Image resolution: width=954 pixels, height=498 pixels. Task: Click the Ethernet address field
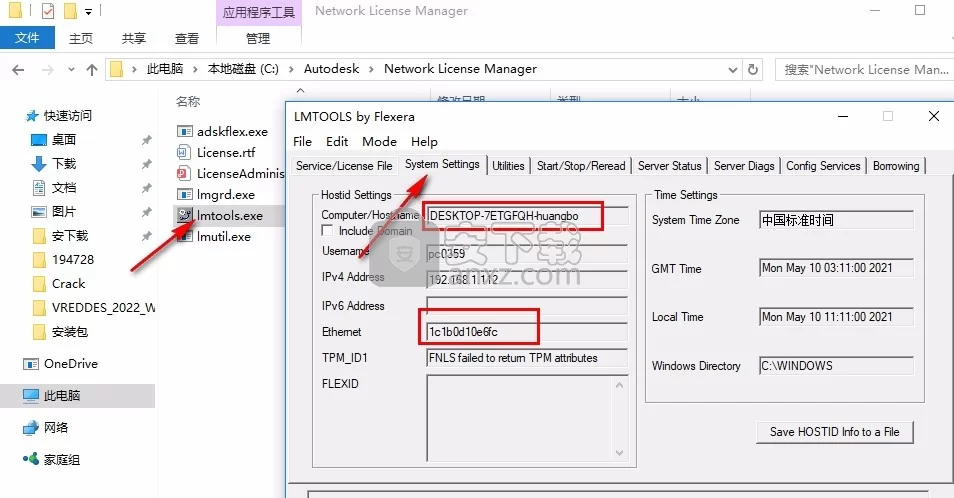[526, 332]
